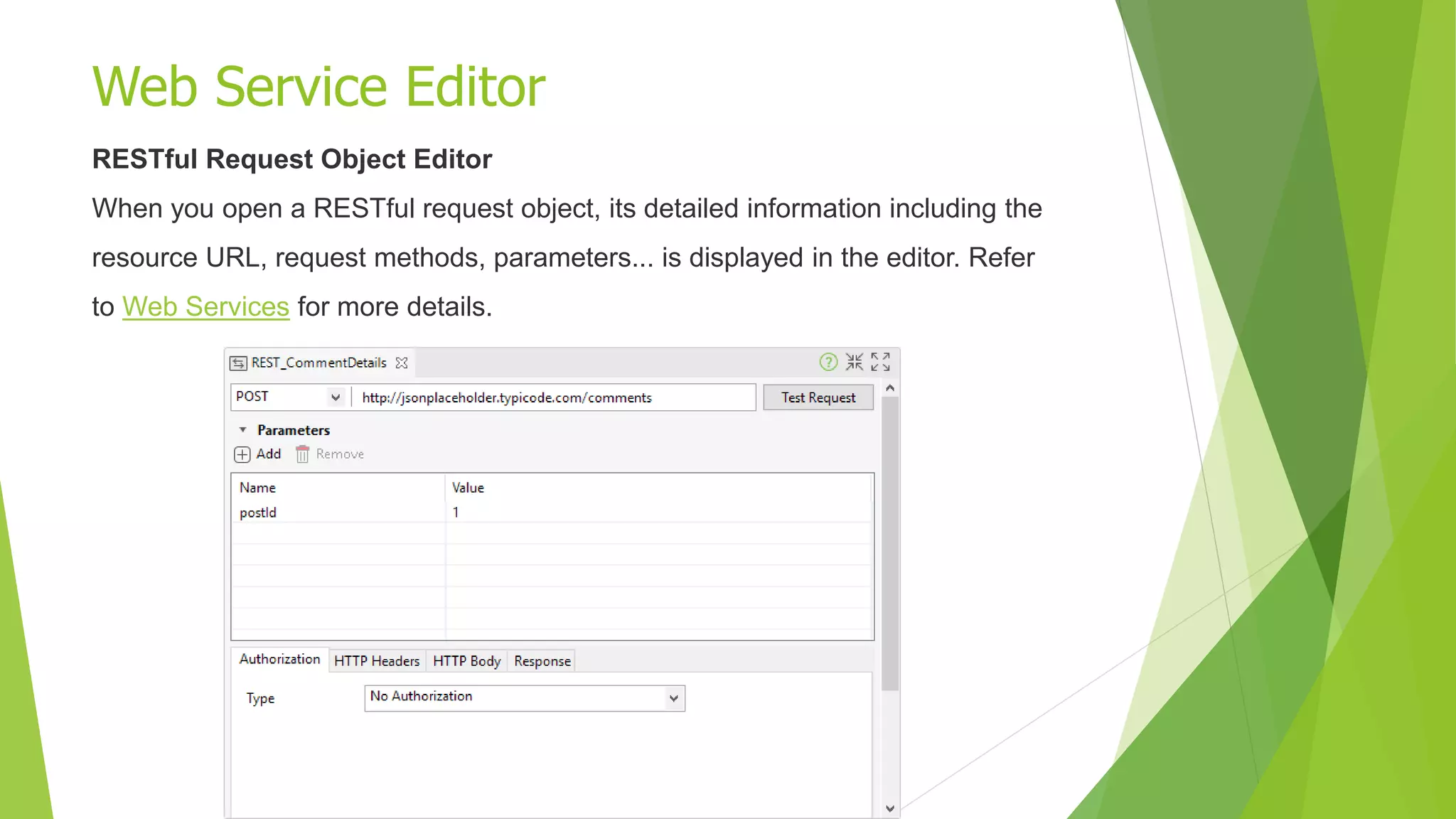Screen dimensions: 1456x819
Task: Select the value cell containing 1
Action: (659, 513)
